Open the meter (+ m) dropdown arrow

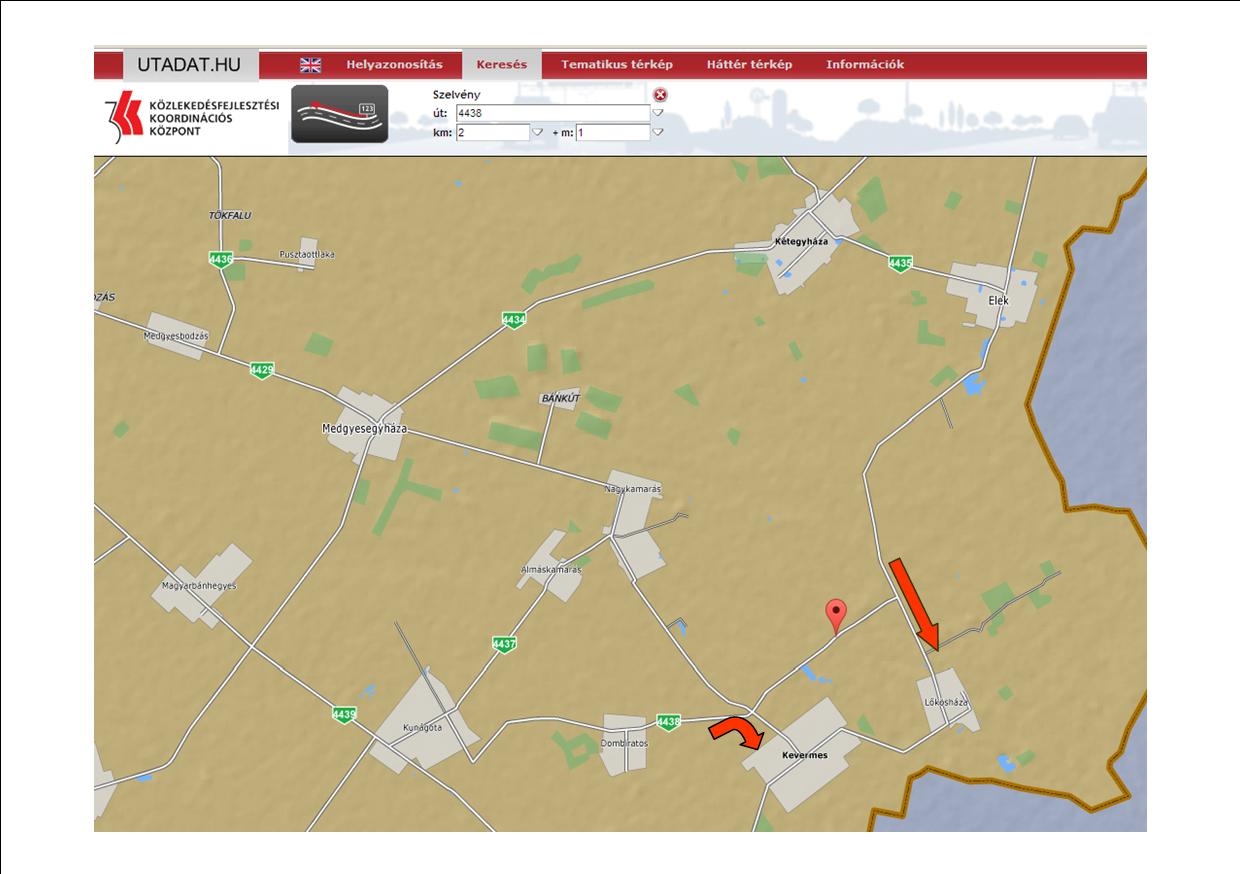pos(658,132)
